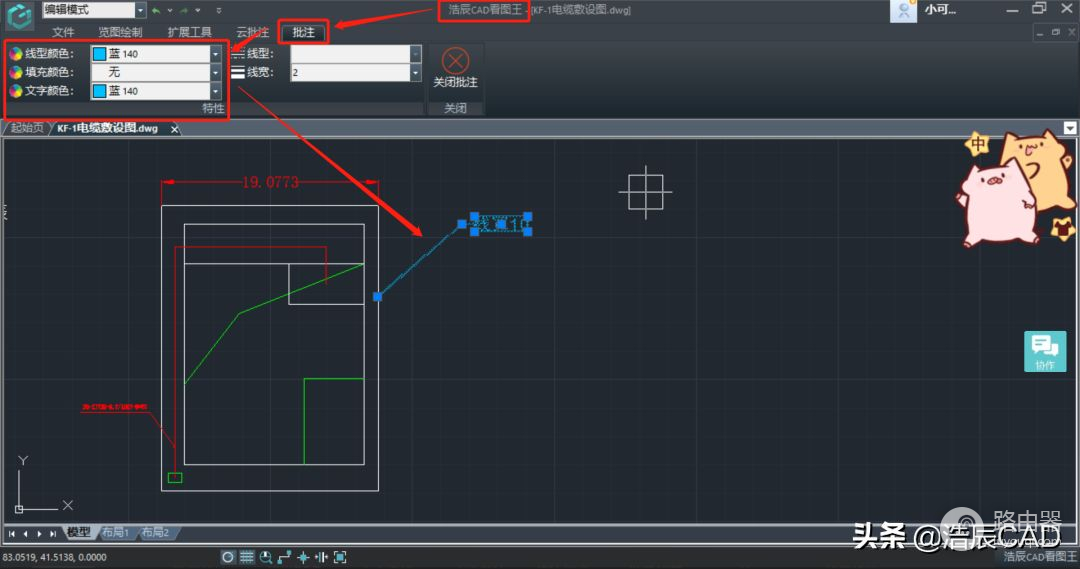Image resolution: width=1080 pixels, height=569 pixels.
Task: Expand the 文字颜色 dropdown arrow
Action: 216,91
